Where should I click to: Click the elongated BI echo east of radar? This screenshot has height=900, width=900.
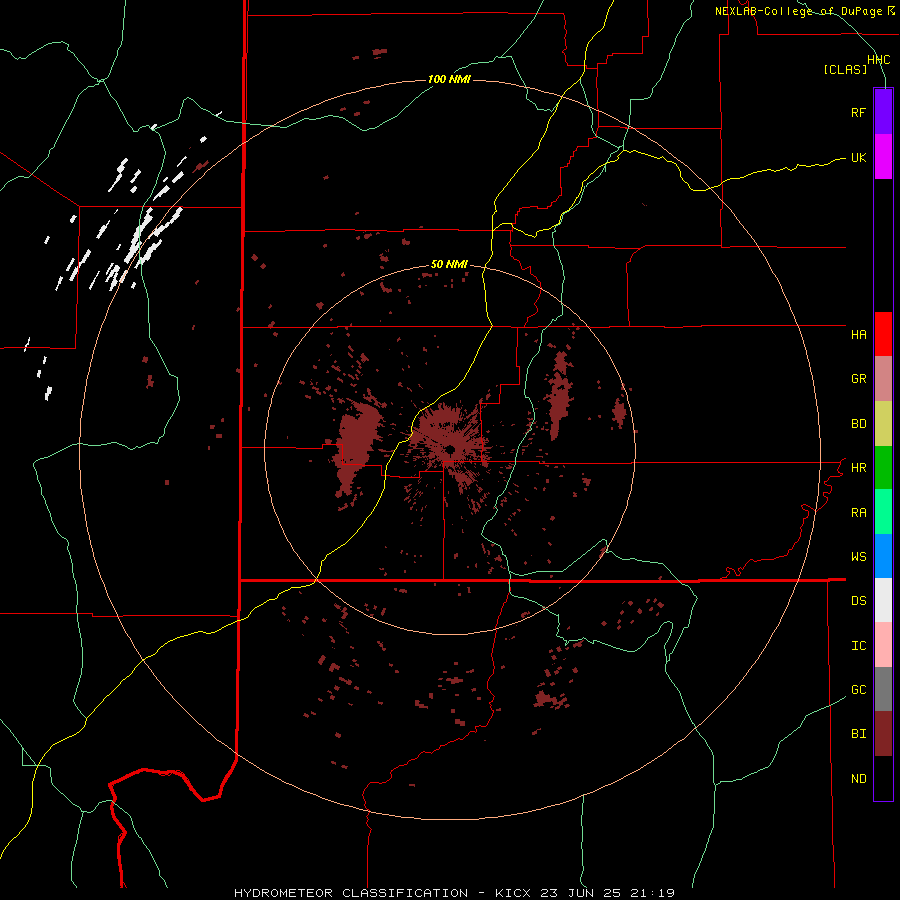point(560,395)
